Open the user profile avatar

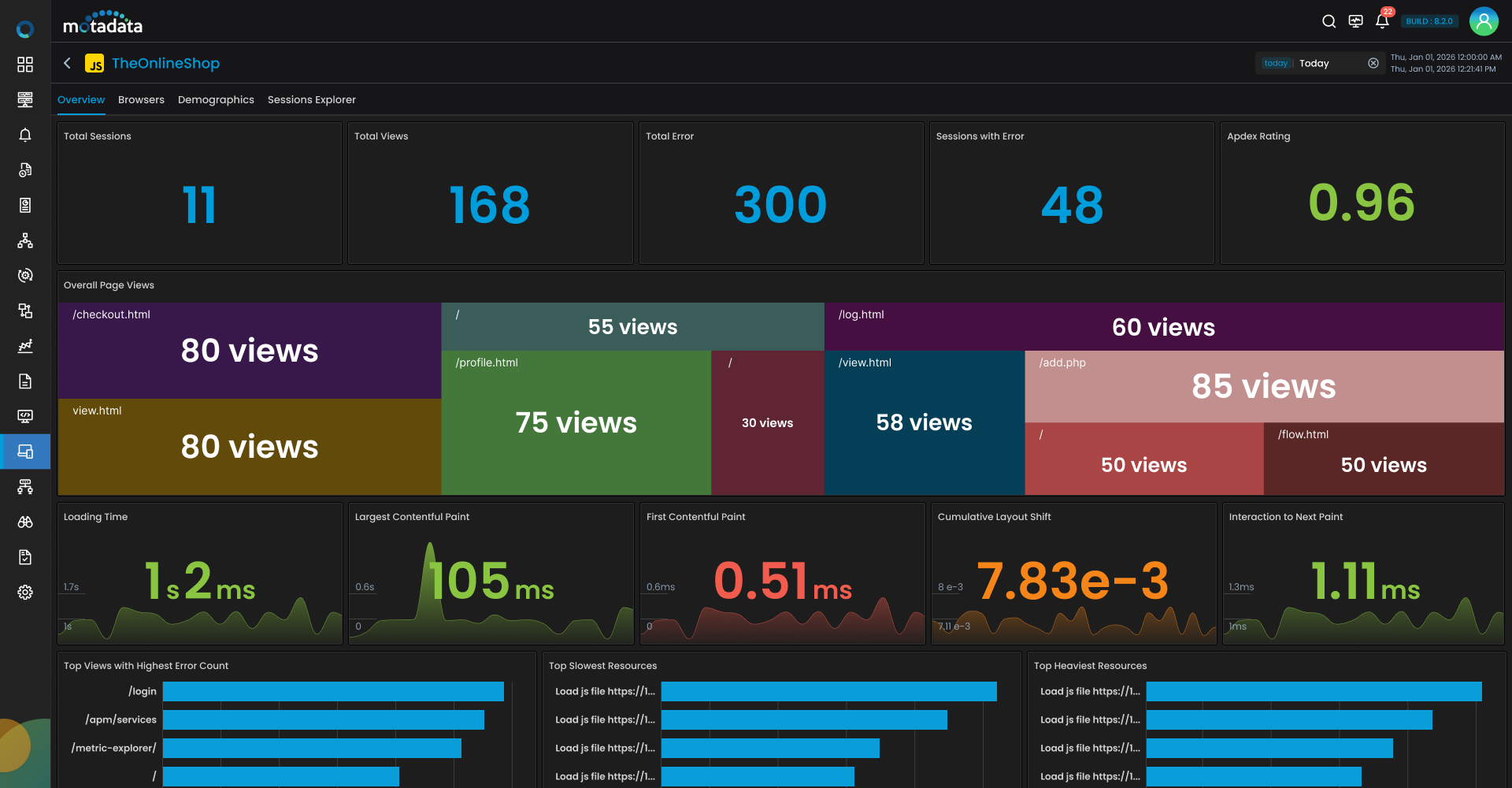pyautogui.click(x=1484, y=21)
